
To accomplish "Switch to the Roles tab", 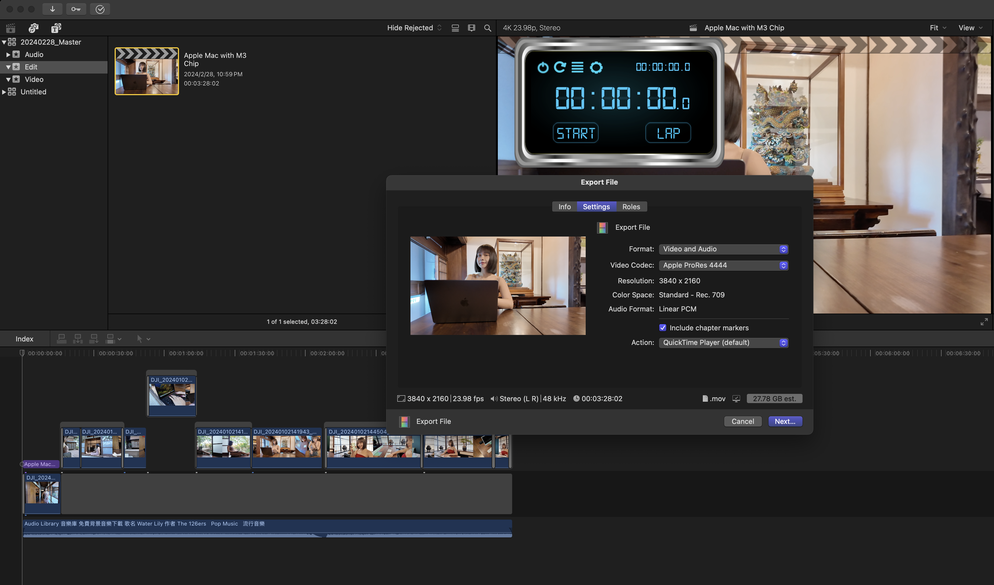I will tap(631, 207).
